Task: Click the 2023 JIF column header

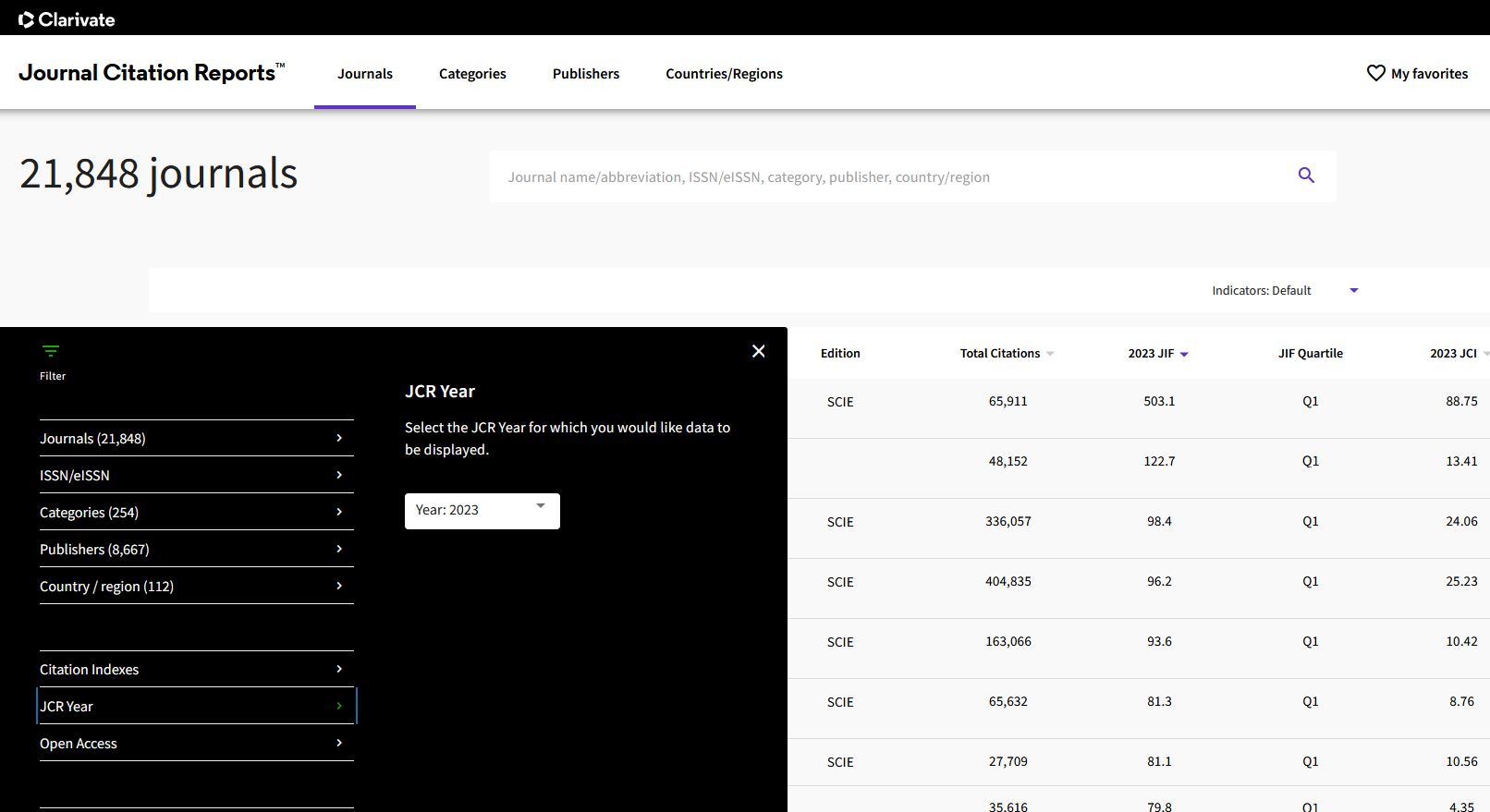Action: [1151, 353]
